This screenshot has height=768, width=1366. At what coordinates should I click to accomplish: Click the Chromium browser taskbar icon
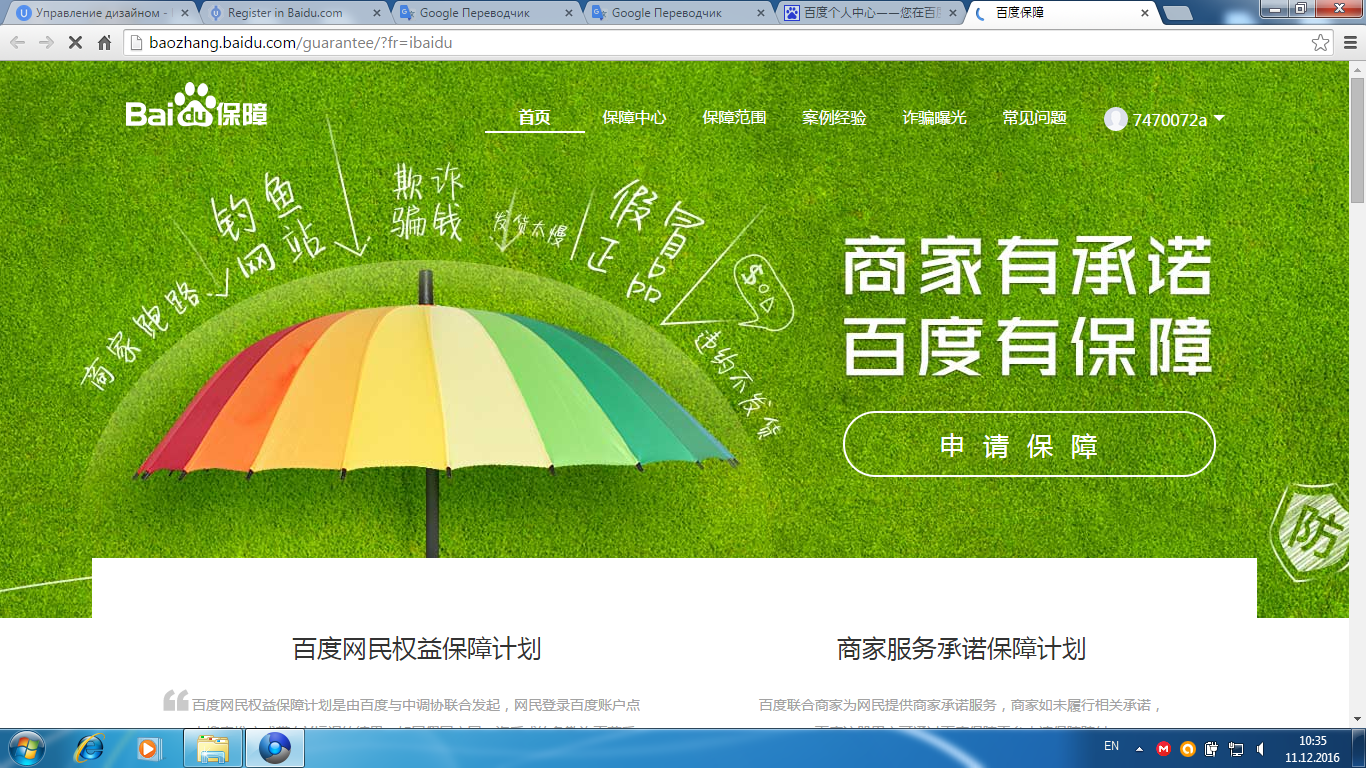click(x=275, y=748)
